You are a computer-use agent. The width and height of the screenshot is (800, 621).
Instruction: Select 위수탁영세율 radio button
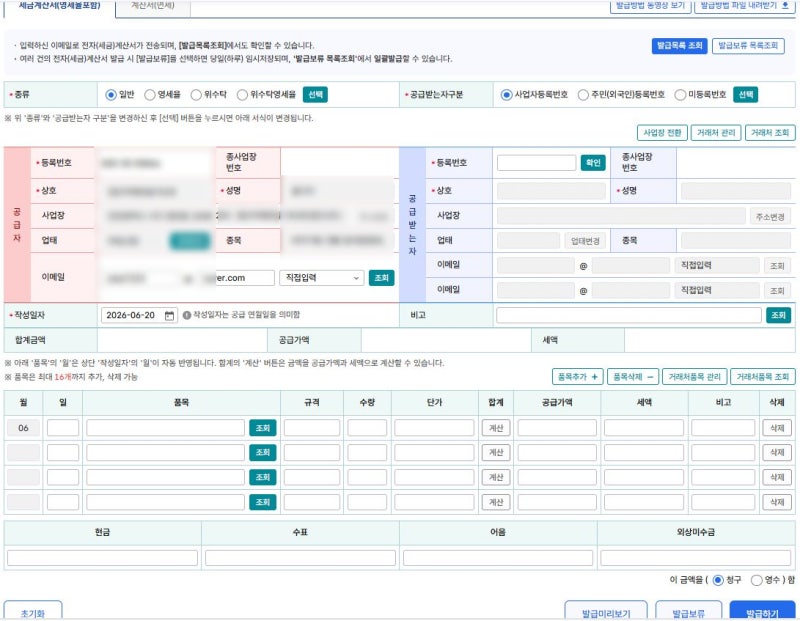point(242,95)
